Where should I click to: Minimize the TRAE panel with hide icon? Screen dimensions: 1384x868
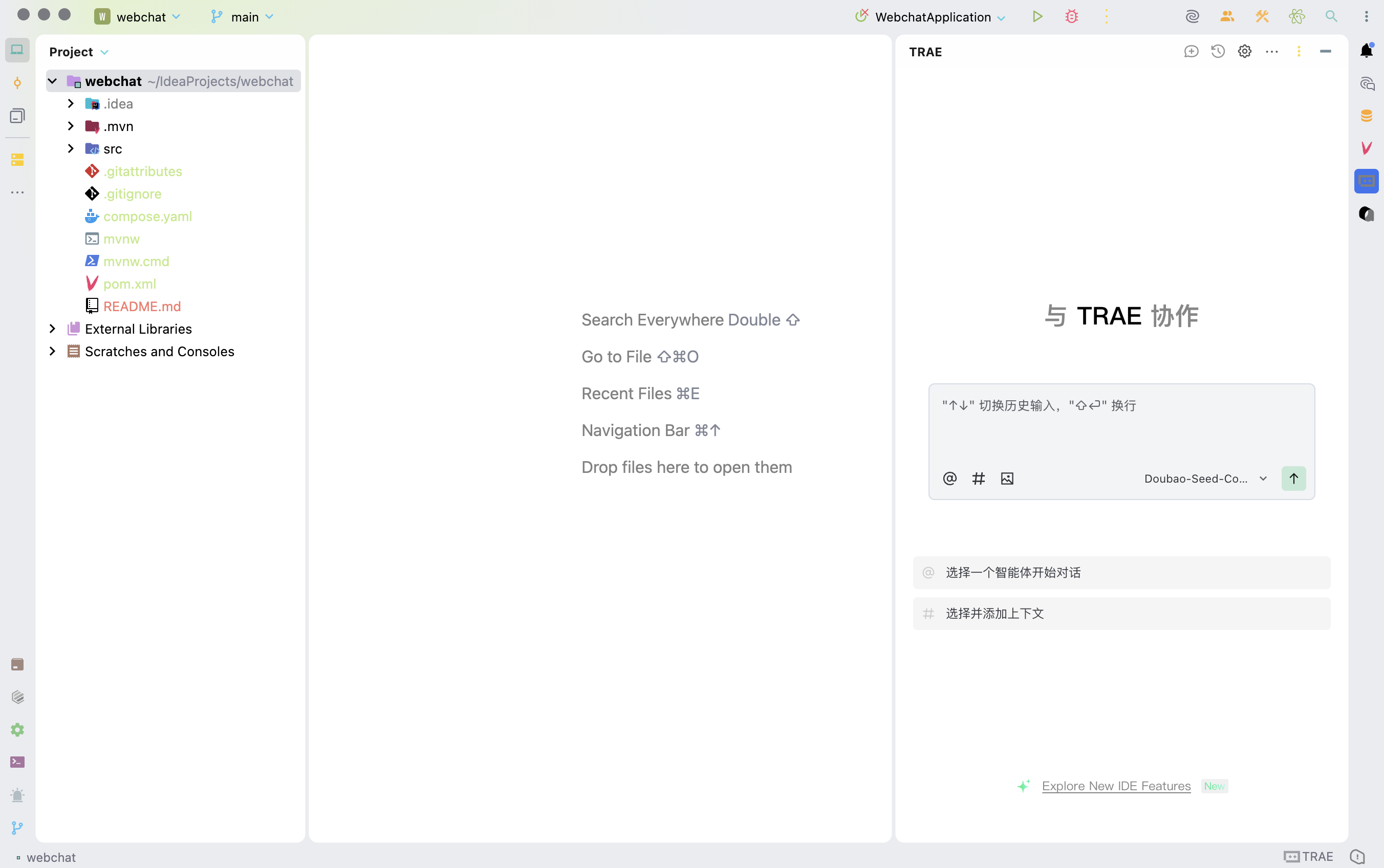1326,52
